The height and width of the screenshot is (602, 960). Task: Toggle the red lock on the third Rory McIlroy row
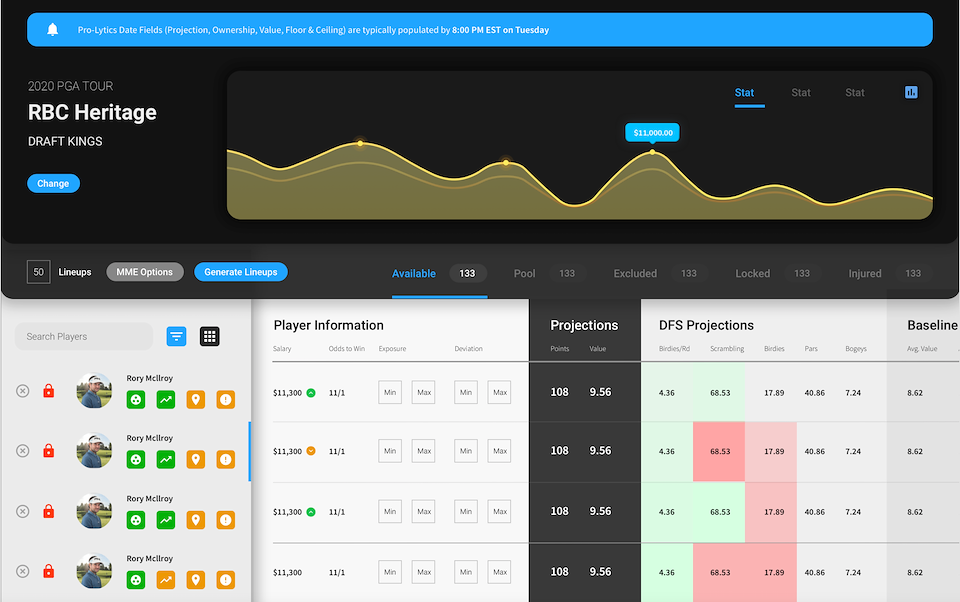tap(48, 511)
